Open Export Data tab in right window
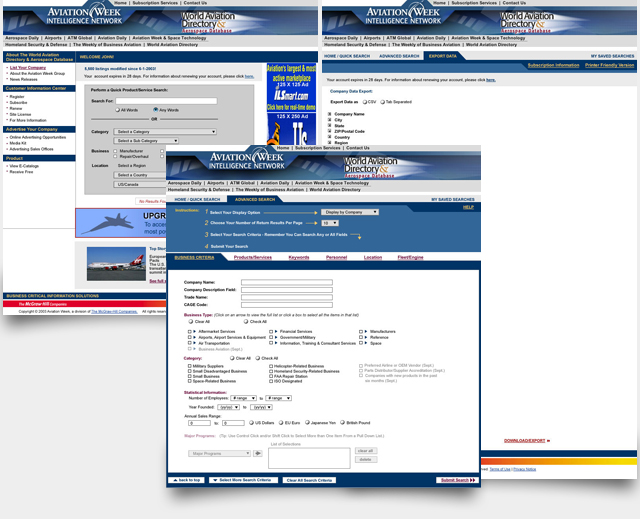Image resolution: width=640 pixels, height=519 pixels. [x=442, y=56]
